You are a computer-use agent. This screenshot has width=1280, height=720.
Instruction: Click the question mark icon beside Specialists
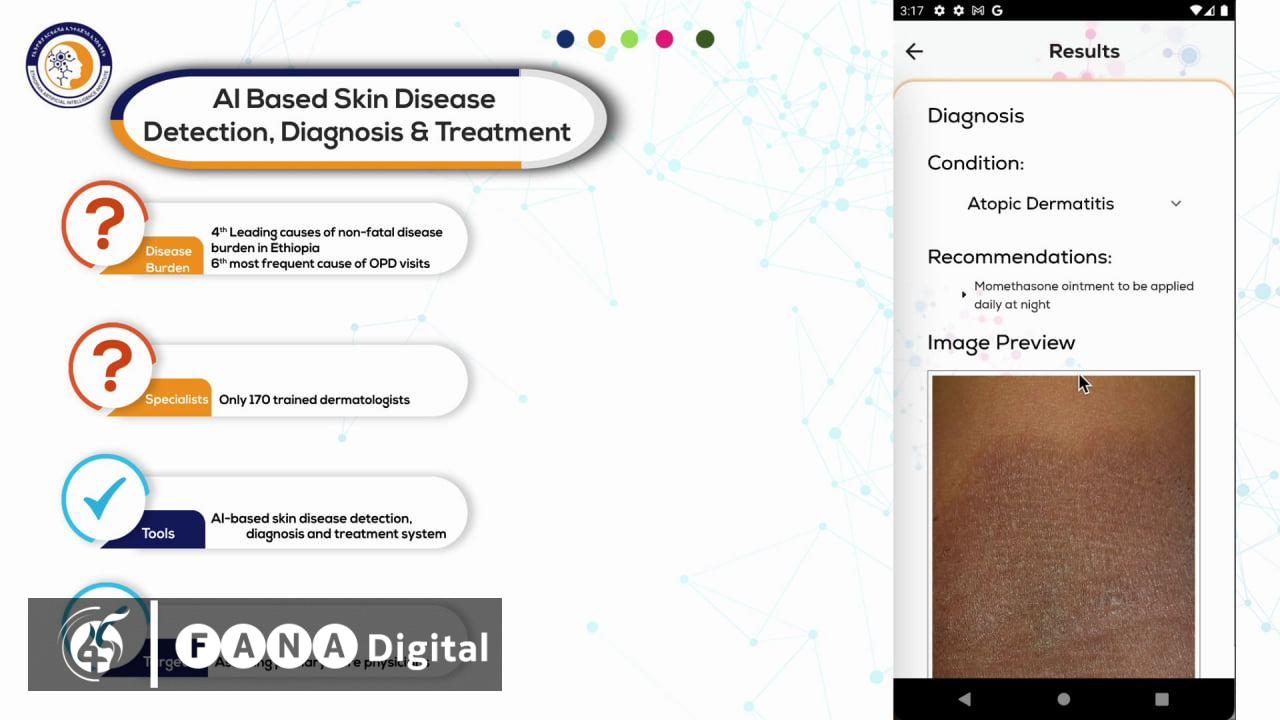[111, 366]
